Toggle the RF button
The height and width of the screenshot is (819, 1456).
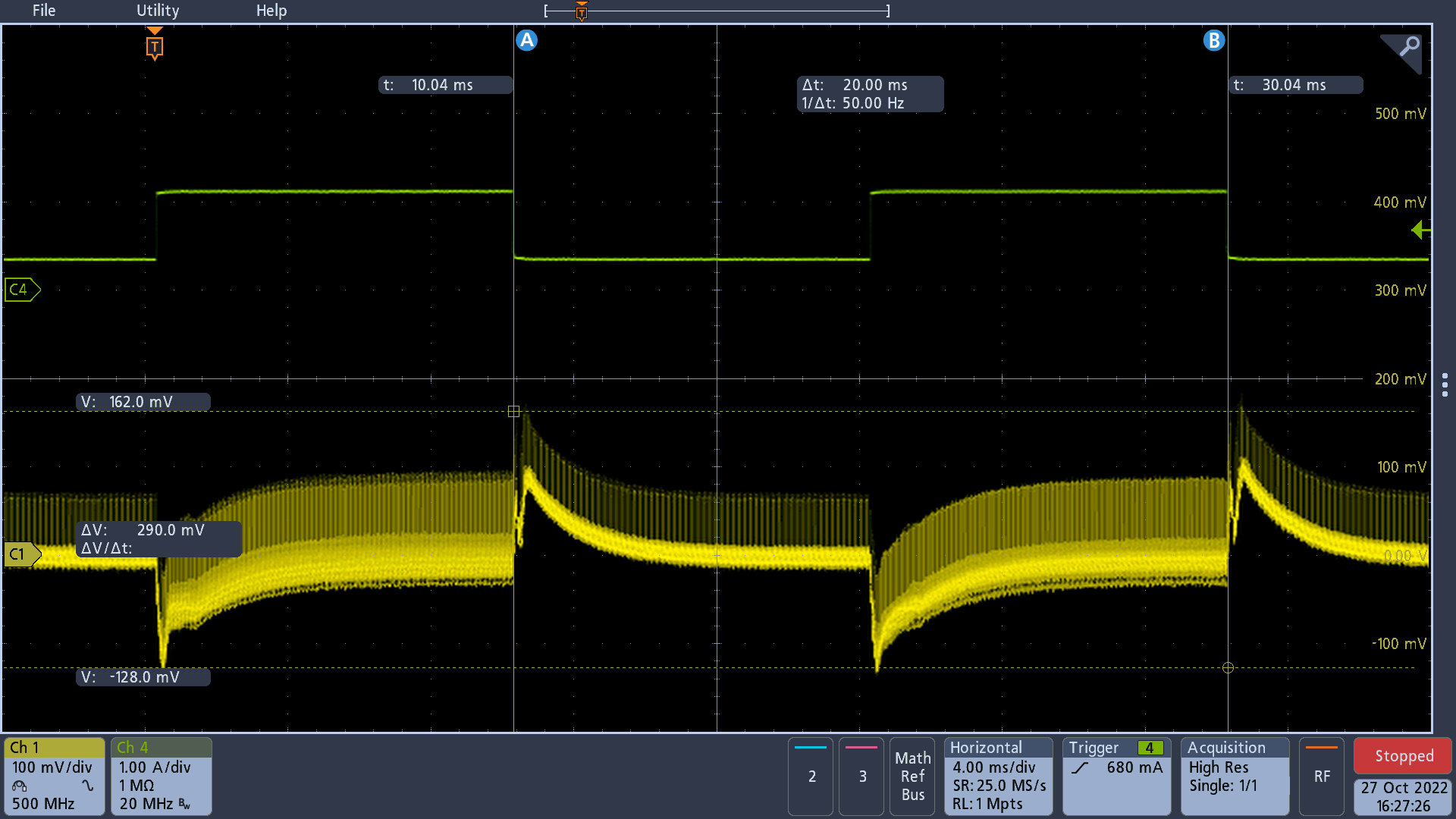tap(1322, 776)
